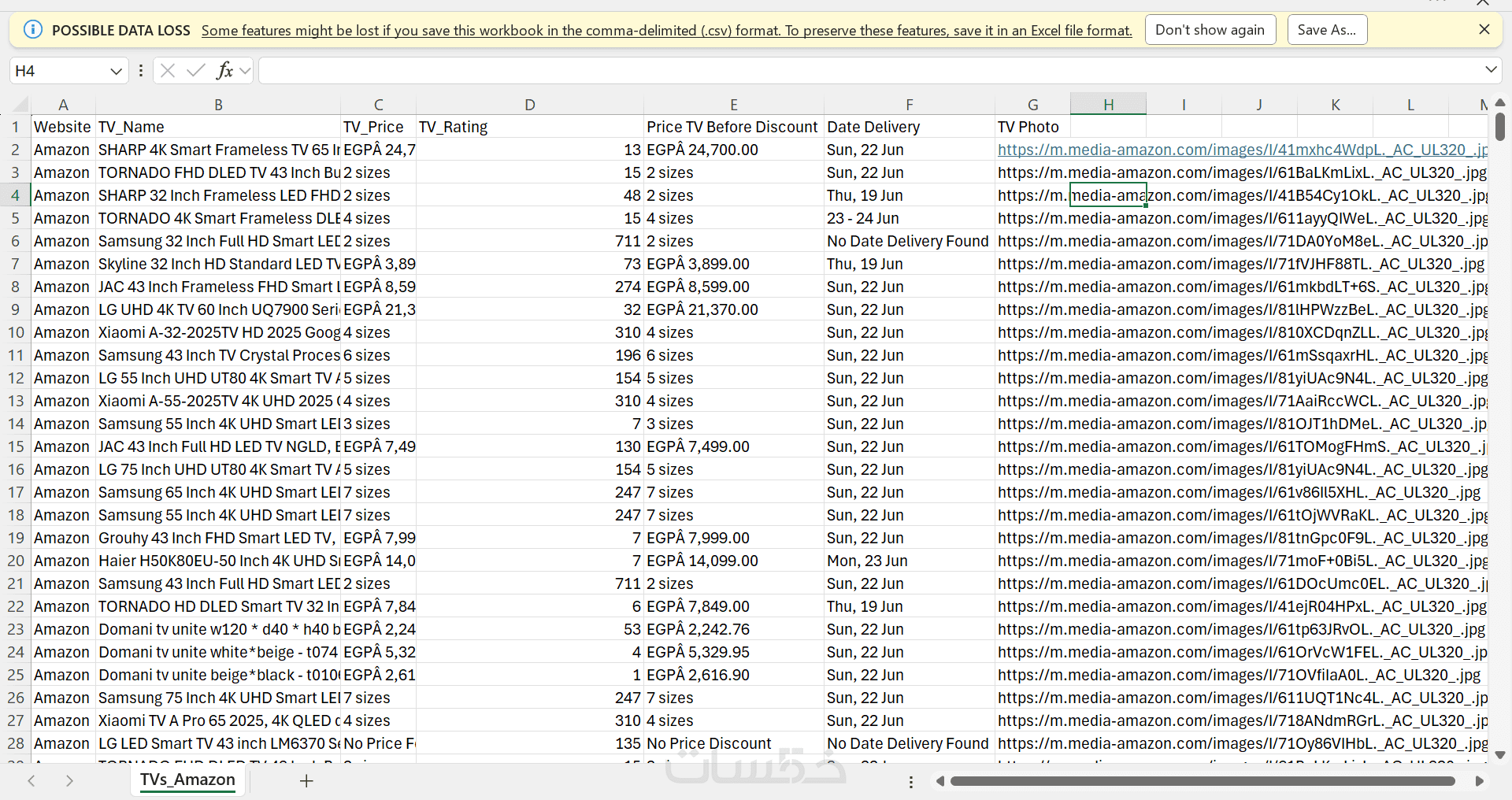Screen dimensions: 1512x800
Task: Click the TV_Name header cell
Action: [x=218, y=127]
